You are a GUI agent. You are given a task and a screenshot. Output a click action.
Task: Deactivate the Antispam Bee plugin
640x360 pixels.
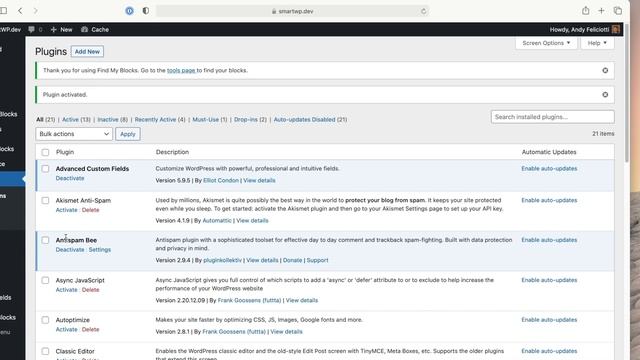(x=70, y=249)
